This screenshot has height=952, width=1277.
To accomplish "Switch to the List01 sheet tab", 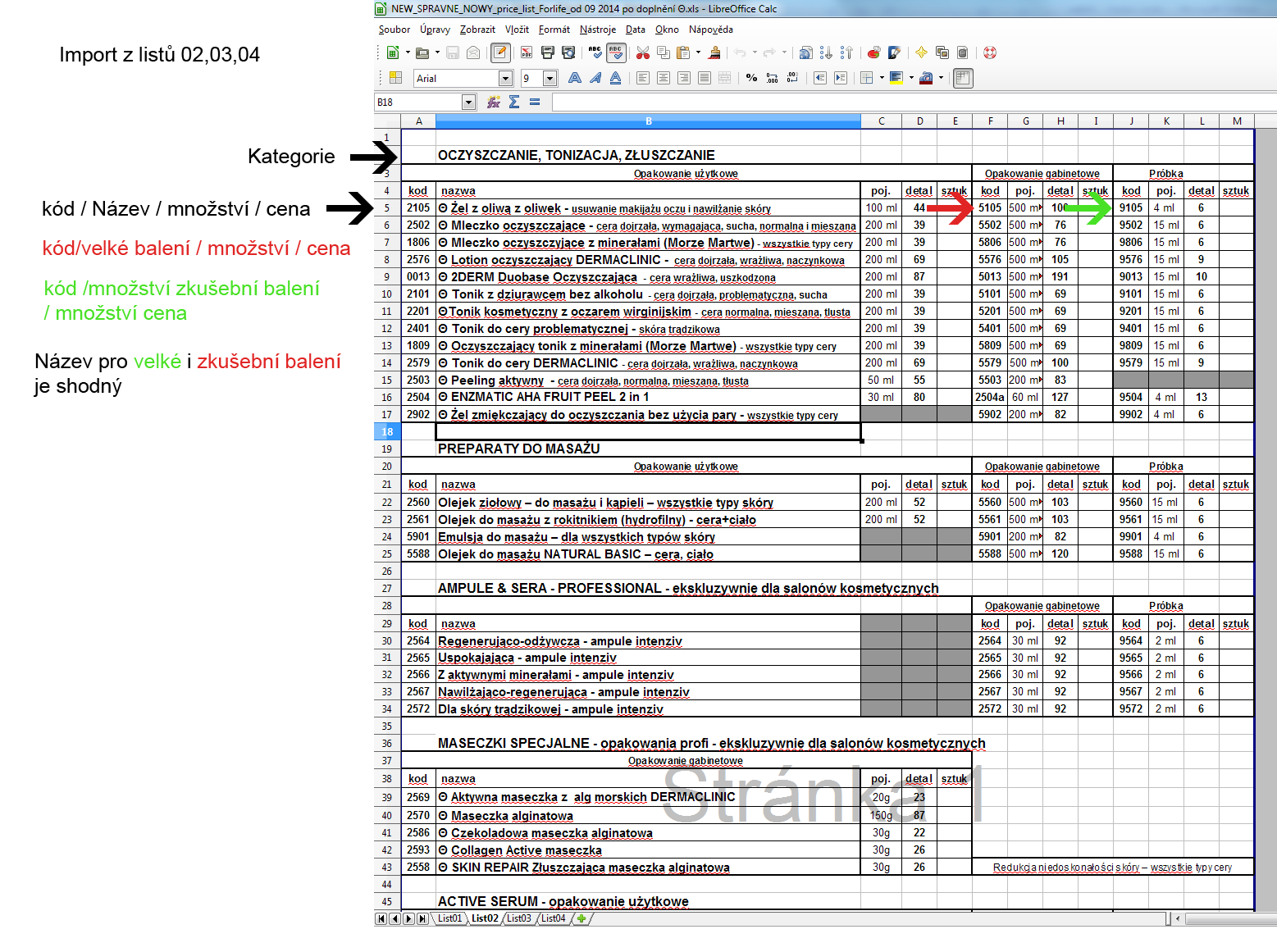I will tap(449, 918).
